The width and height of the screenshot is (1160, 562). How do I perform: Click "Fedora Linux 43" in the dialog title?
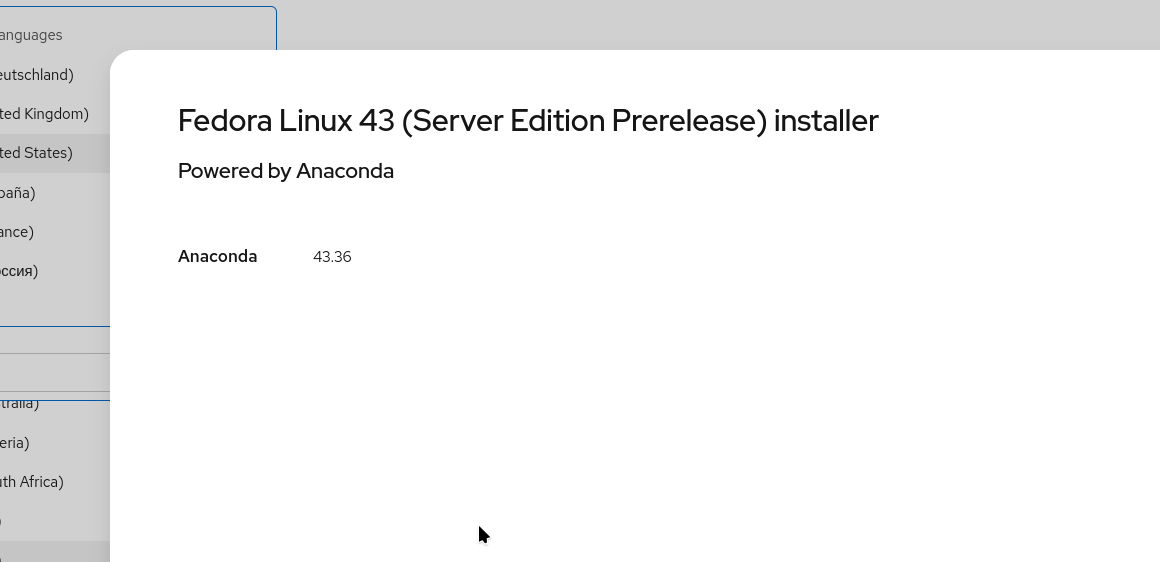(286, 121)
